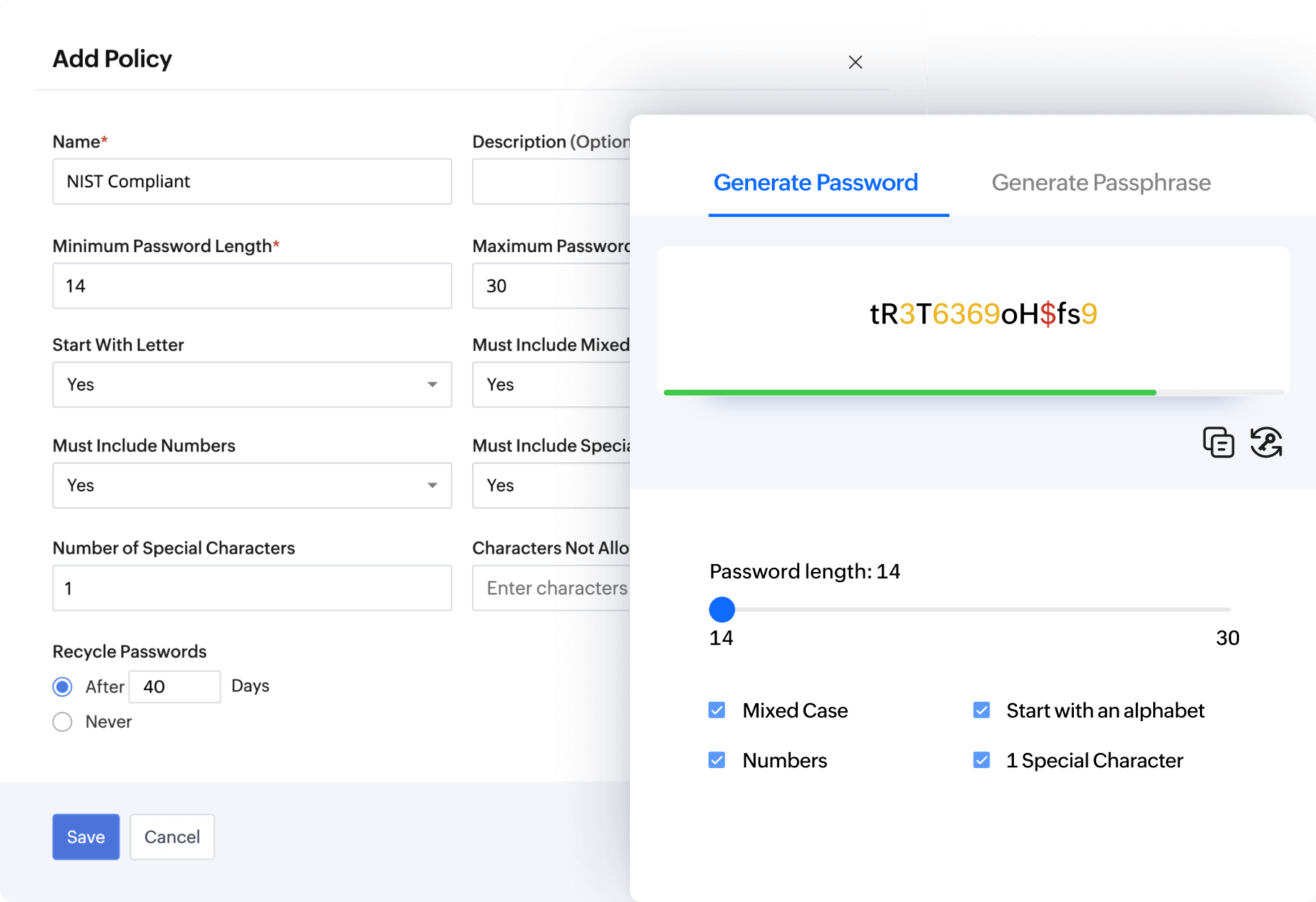Regenerate a new password

(1266, 442)
